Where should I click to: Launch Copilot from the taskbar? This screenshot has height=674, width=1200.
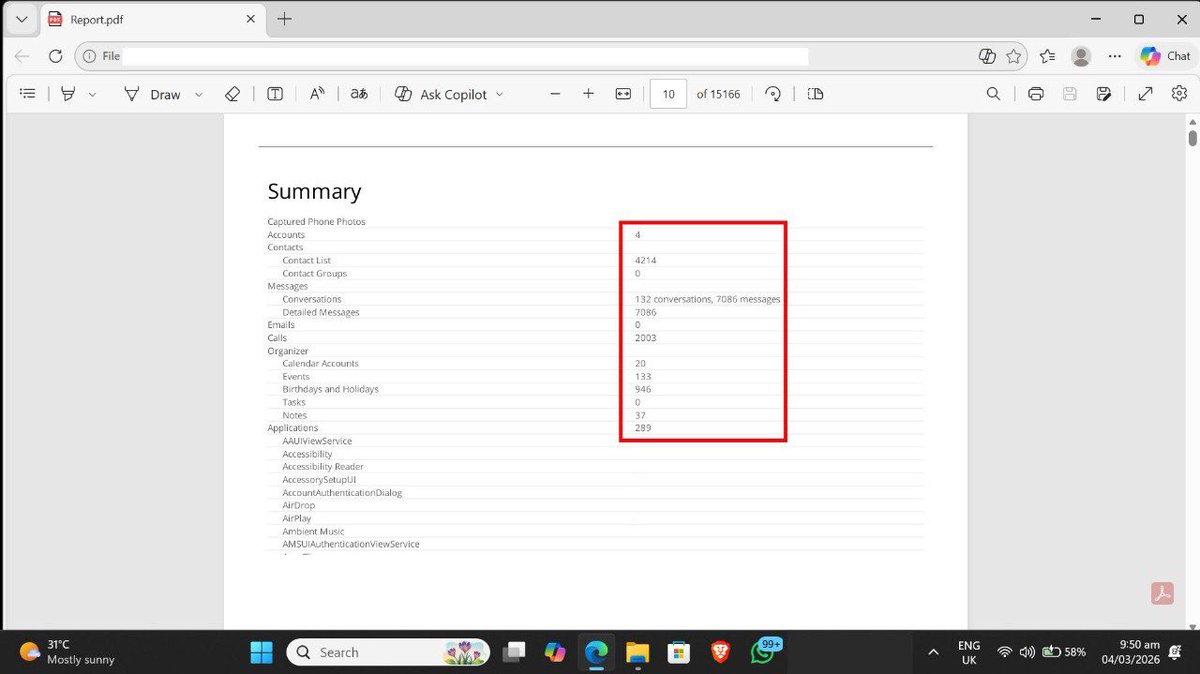tap(555, 652)
